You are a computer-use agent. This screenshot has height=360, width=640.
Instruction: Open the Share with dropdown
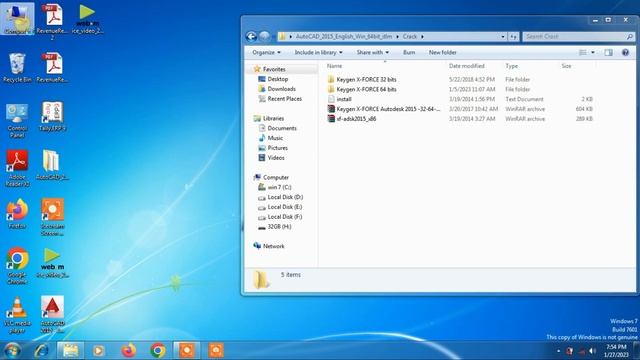(x=373, y=52)
